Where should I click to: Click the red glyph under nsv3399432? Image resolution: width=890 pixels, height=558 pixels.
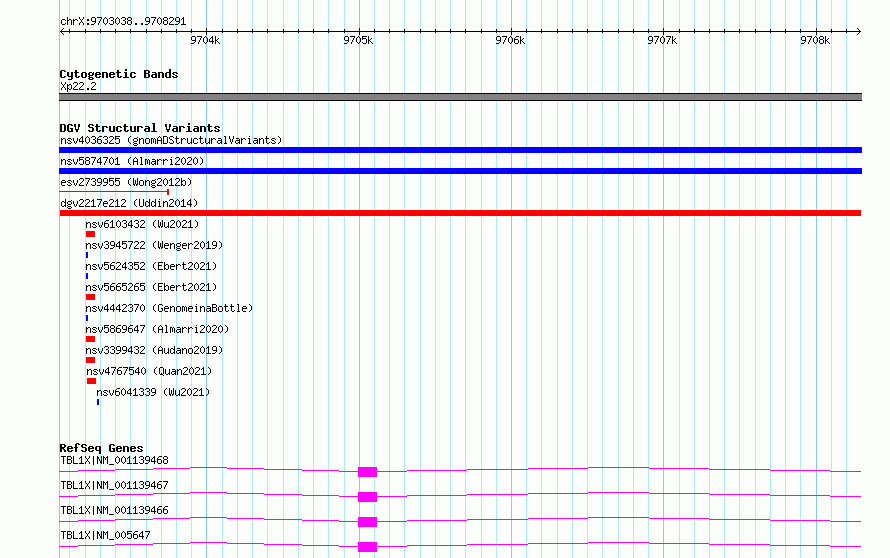[90, 360]
